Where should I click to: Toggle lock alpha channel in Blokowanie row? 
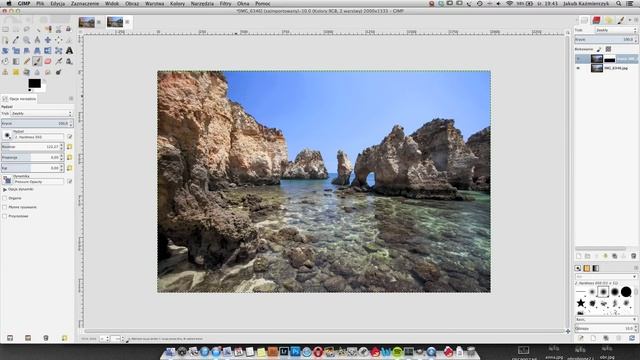click(x=608, y=49)
